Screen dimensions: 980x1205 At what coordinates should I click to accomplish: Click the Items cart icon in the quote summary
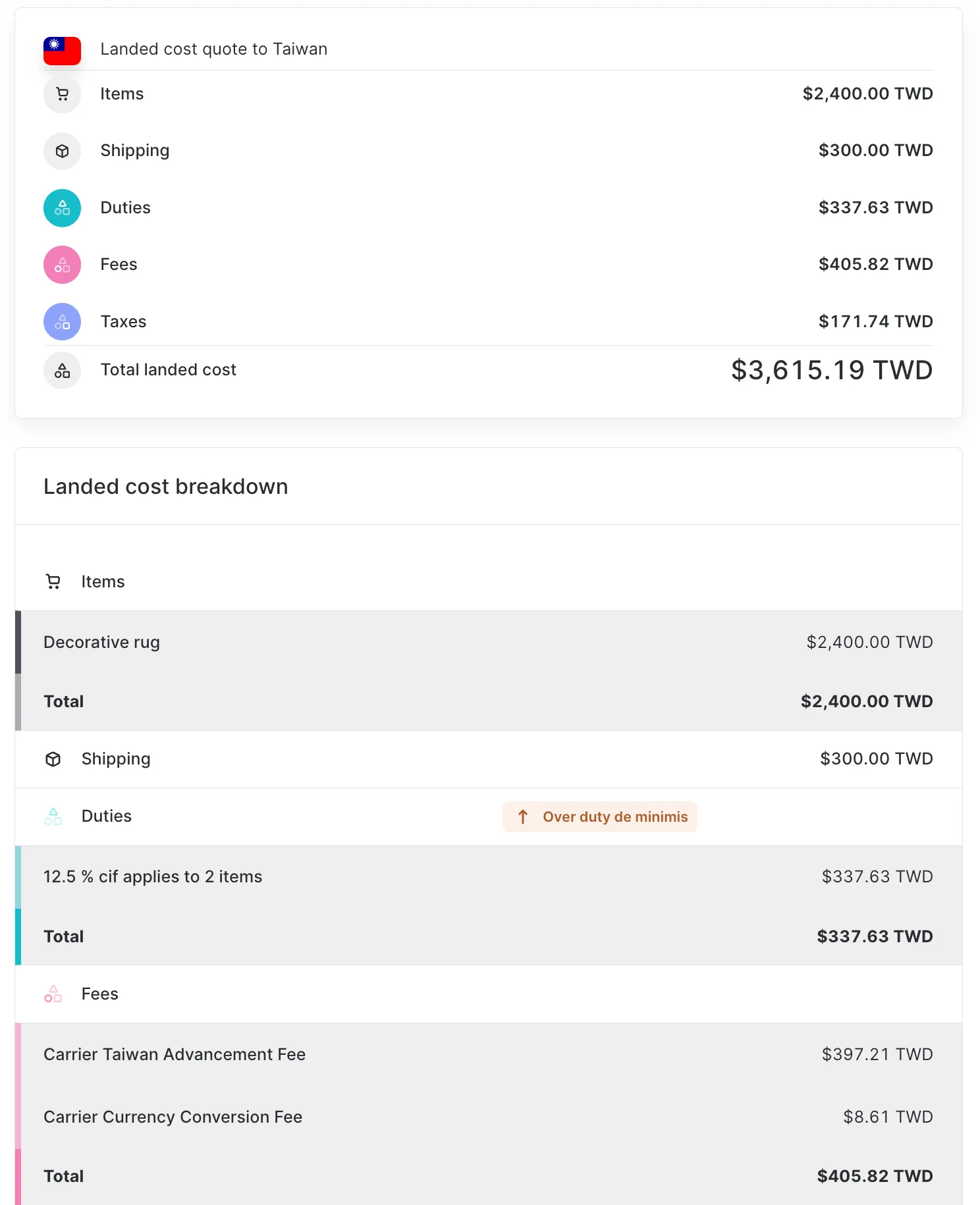pos(62,94)
